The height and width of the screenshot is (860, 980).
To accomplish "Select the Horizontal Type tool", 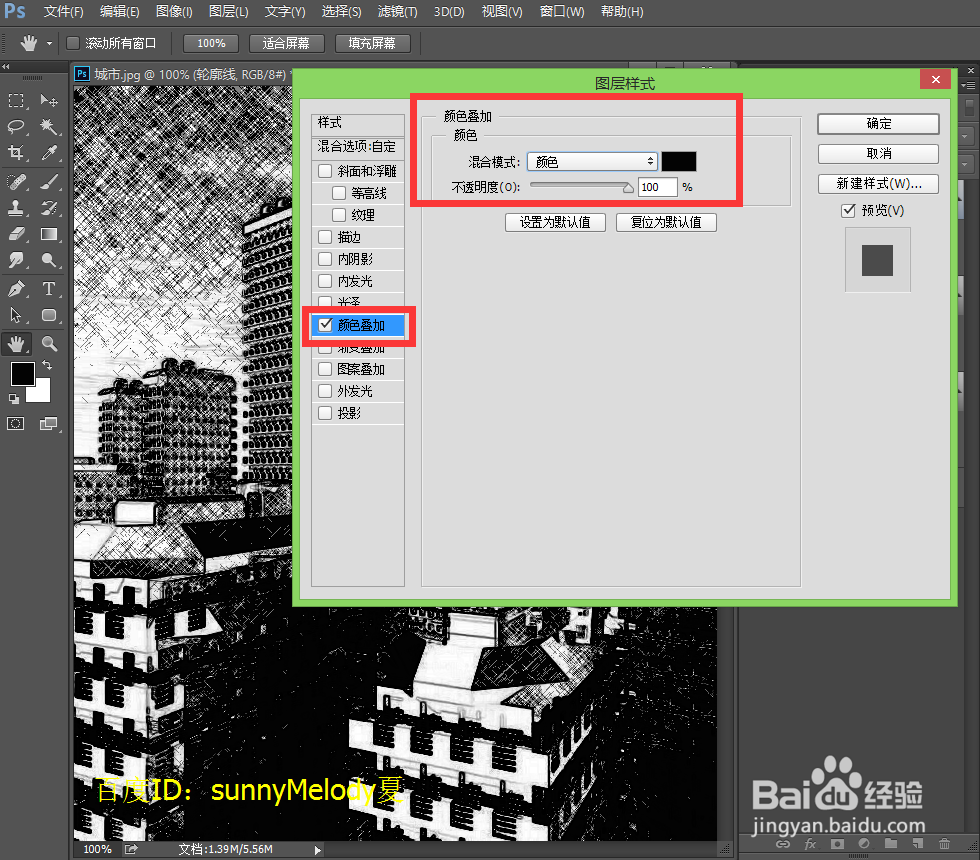I will pyautogui.click(x=49, y=289).
